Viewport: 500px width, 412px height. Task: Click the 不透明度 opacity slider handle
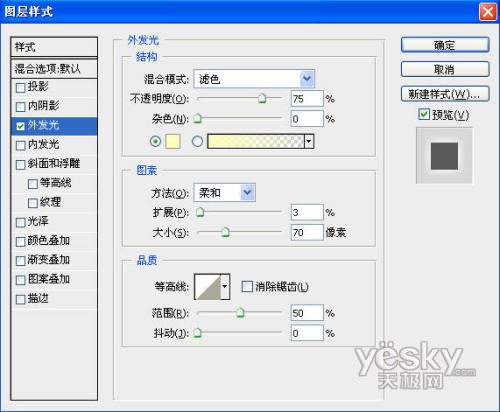pyautogui.click(x=262, y=99)
